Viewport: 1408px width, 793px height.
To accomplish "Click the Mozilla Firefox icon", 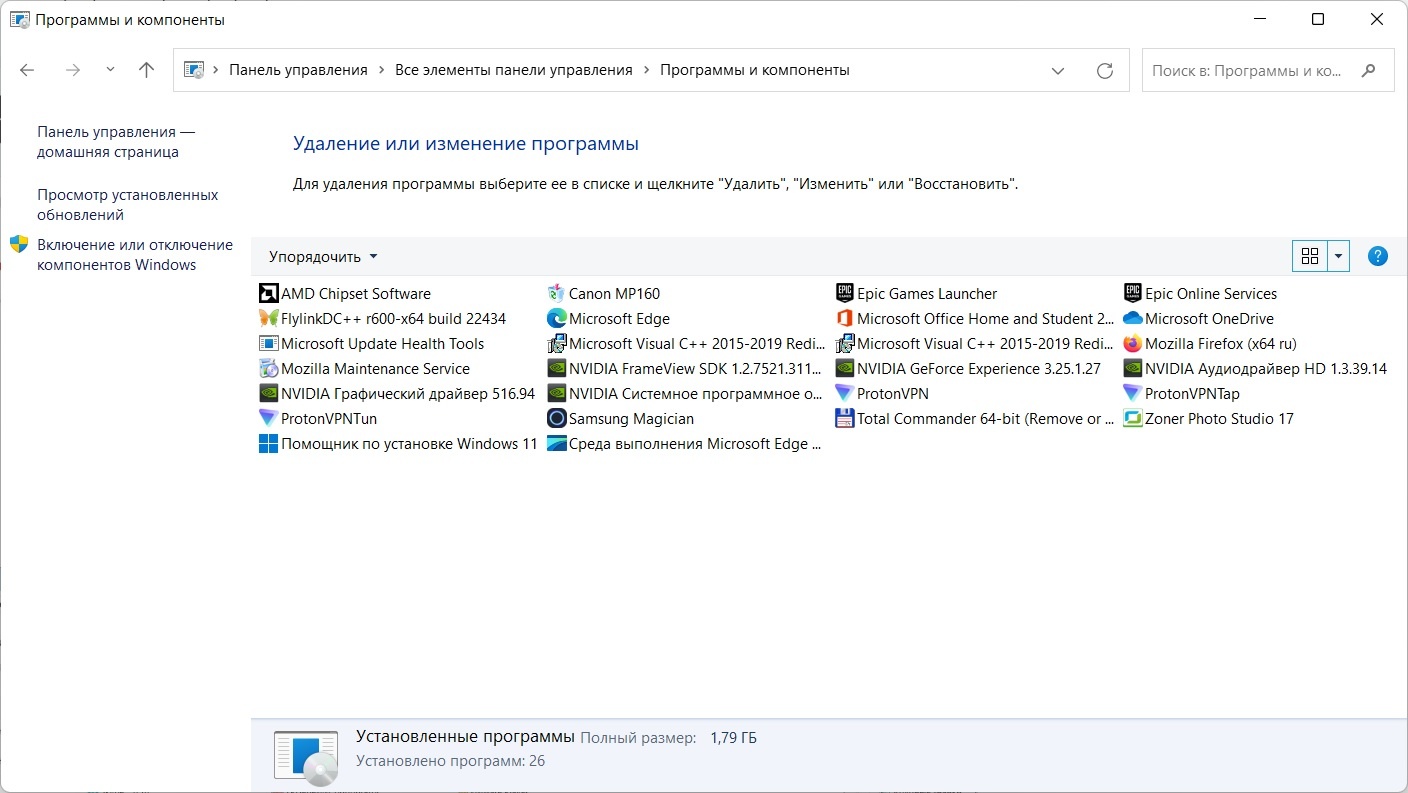I will coord(1132,344).
